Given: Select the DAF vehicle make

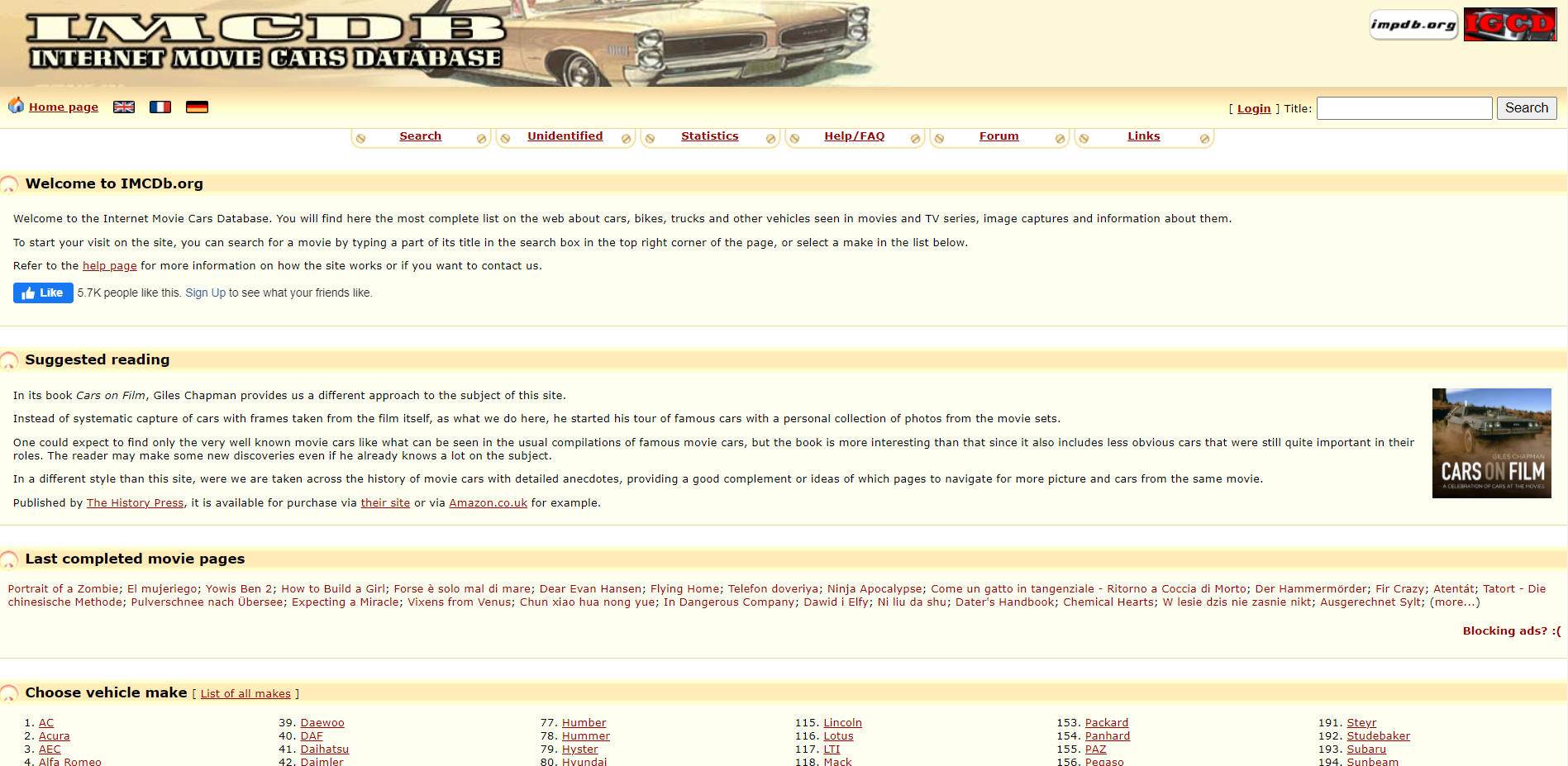Looking at the screenshot, I should 312,736.
